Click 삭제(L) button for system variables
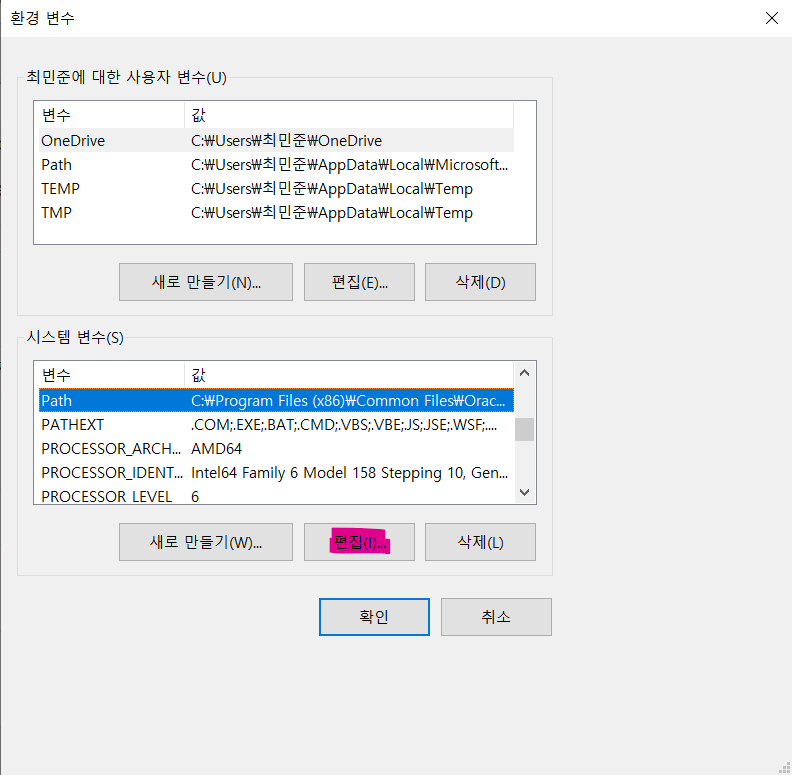This screenshot has width=792, height=775. click(x=480, y=542)
